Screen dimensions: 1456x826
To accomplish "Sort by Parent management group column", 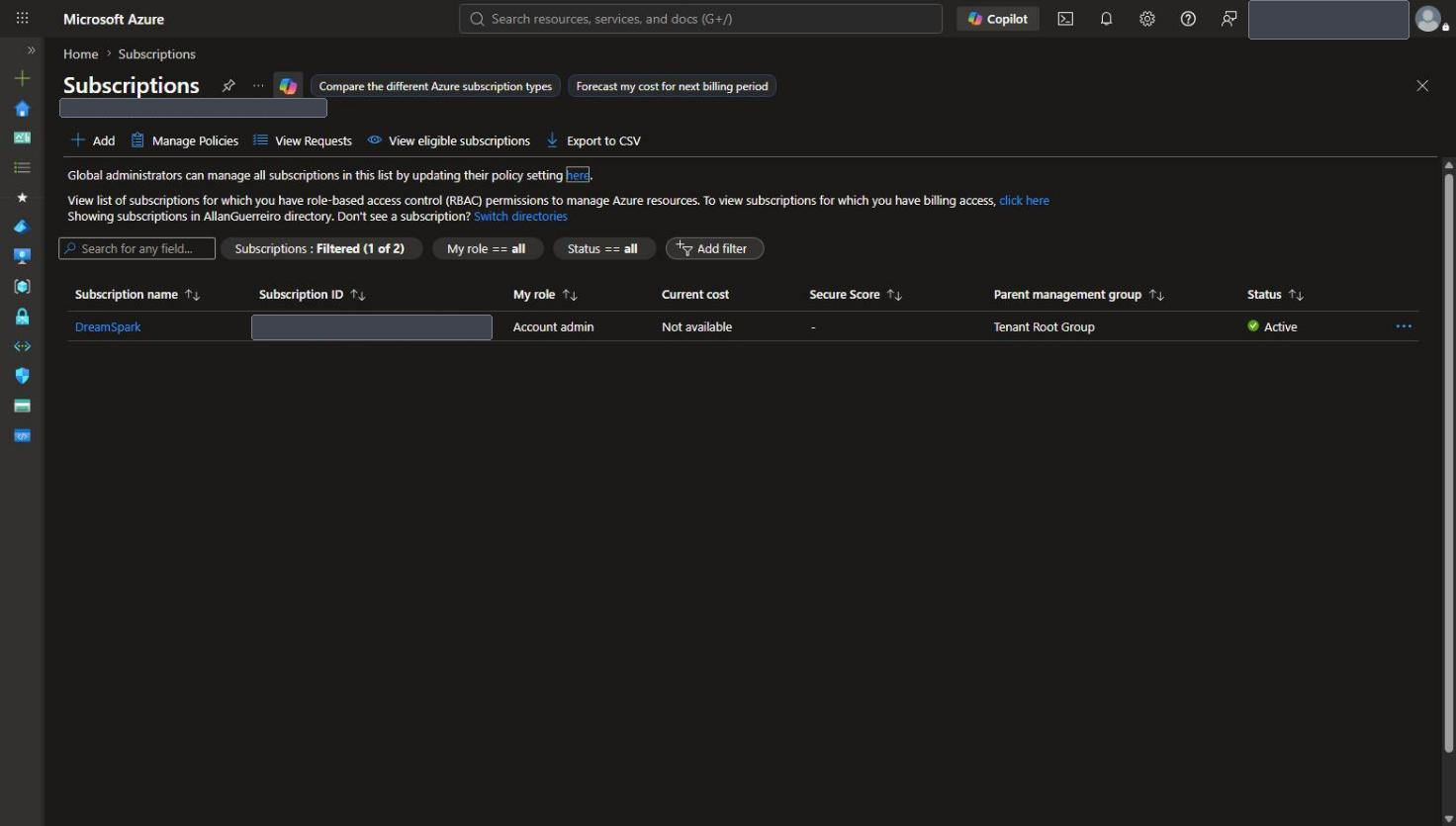I will pyautogui.click(x=1078, y=295).
